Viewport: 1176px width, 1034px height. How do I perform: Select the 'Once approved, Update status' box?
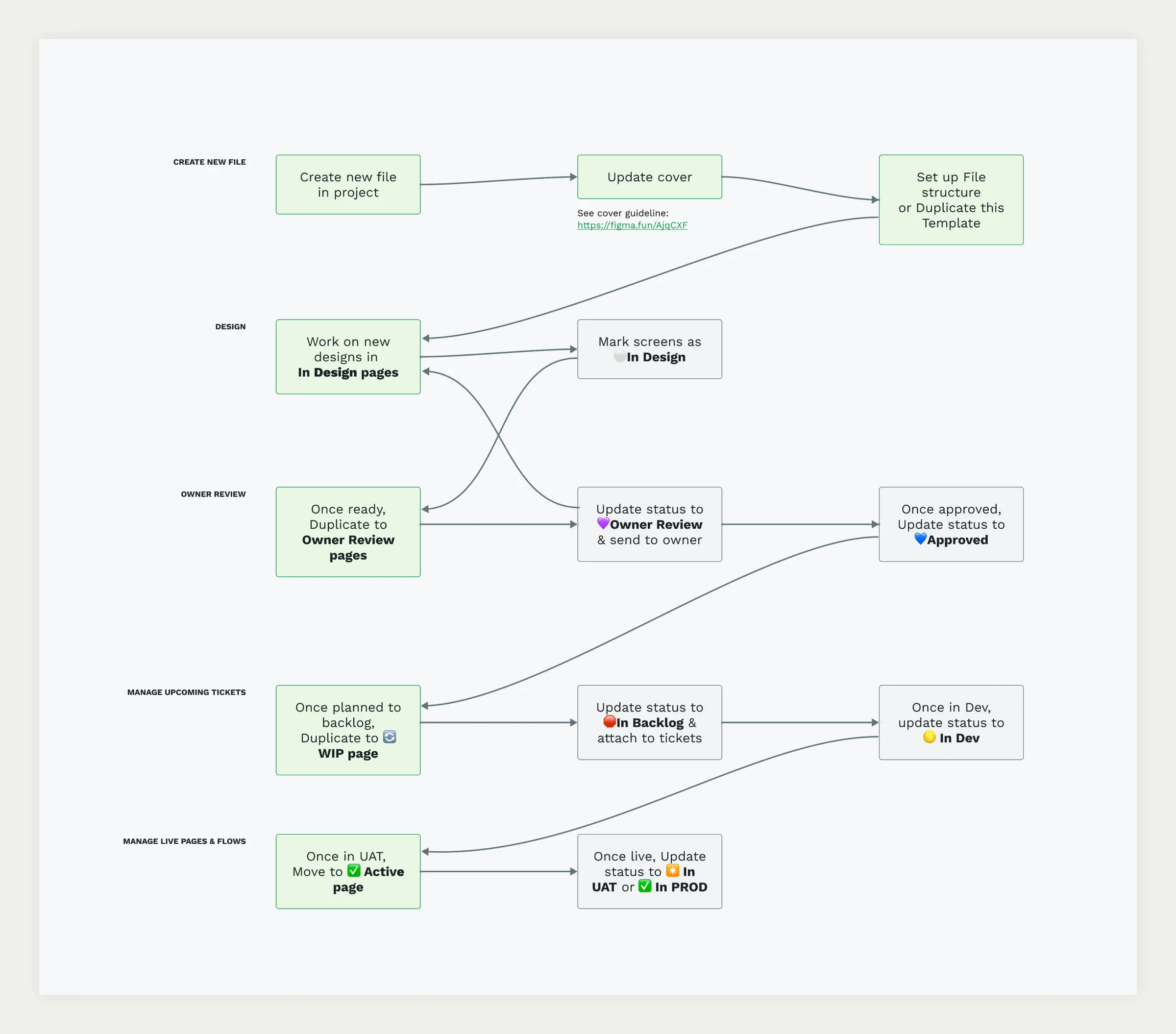click(x=951, y=524)
